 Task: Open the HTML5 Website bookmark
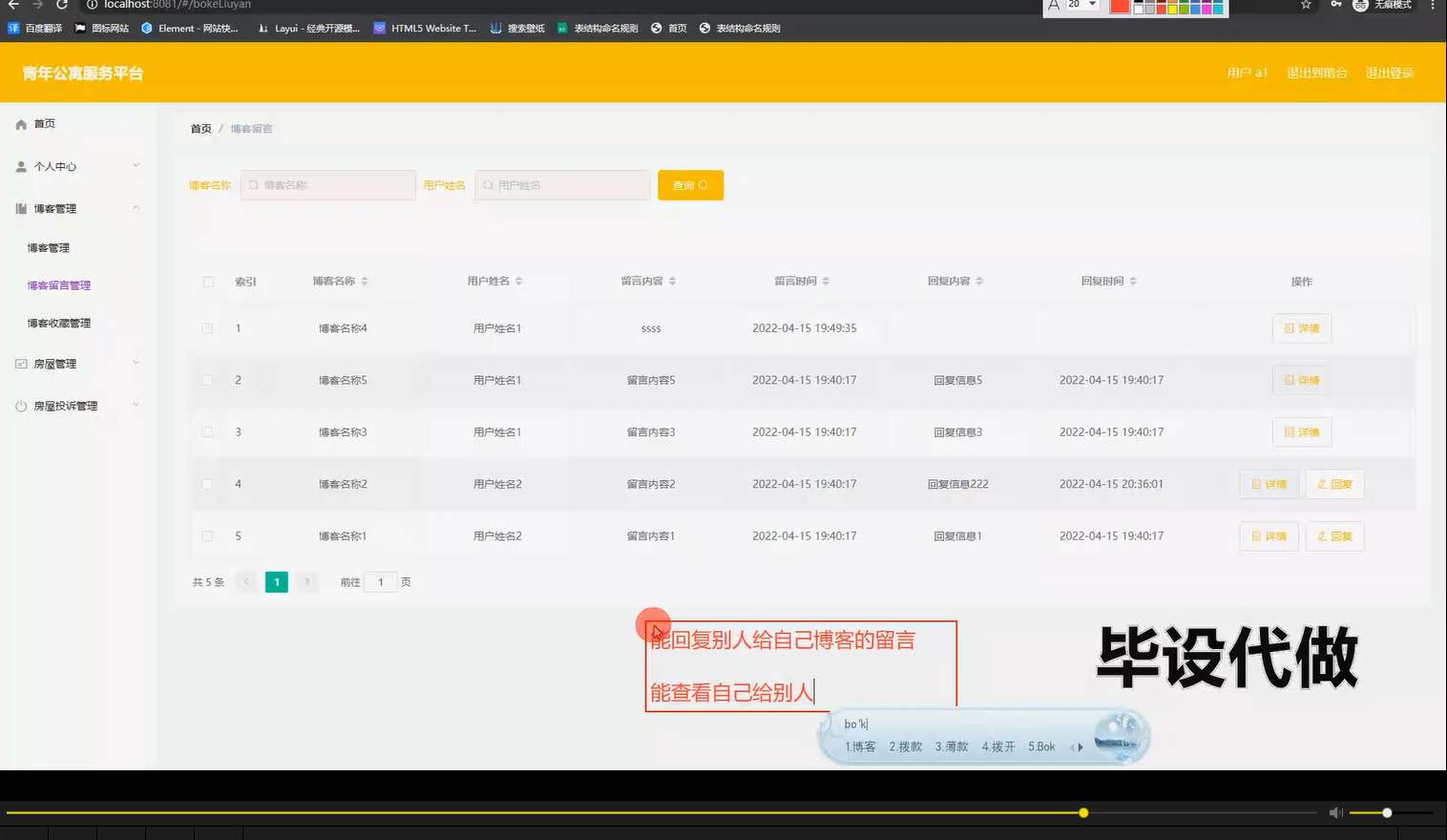(x=425, y=29)
